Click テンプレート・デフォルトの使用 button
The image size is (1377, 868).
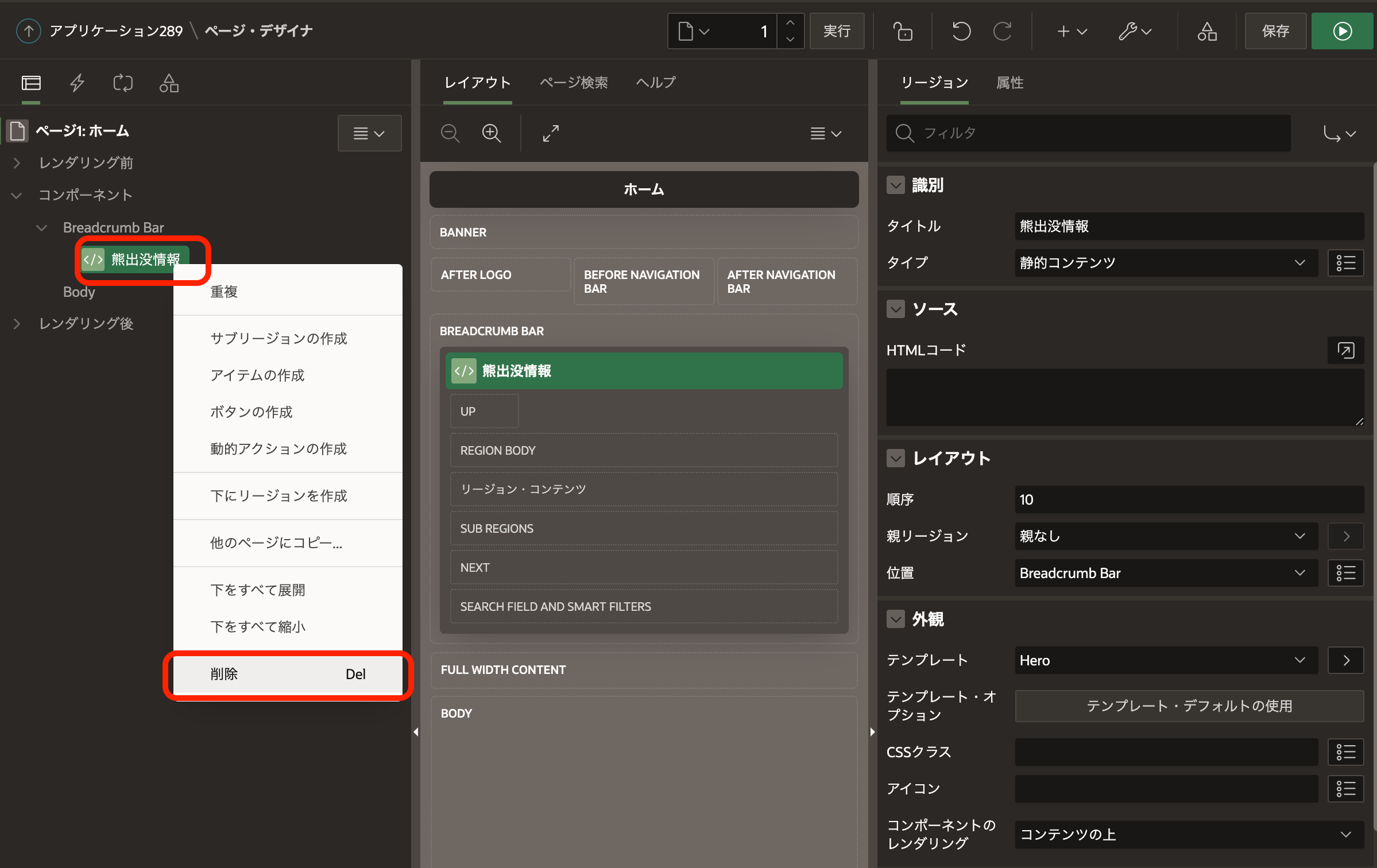(x=1189, y=706)
